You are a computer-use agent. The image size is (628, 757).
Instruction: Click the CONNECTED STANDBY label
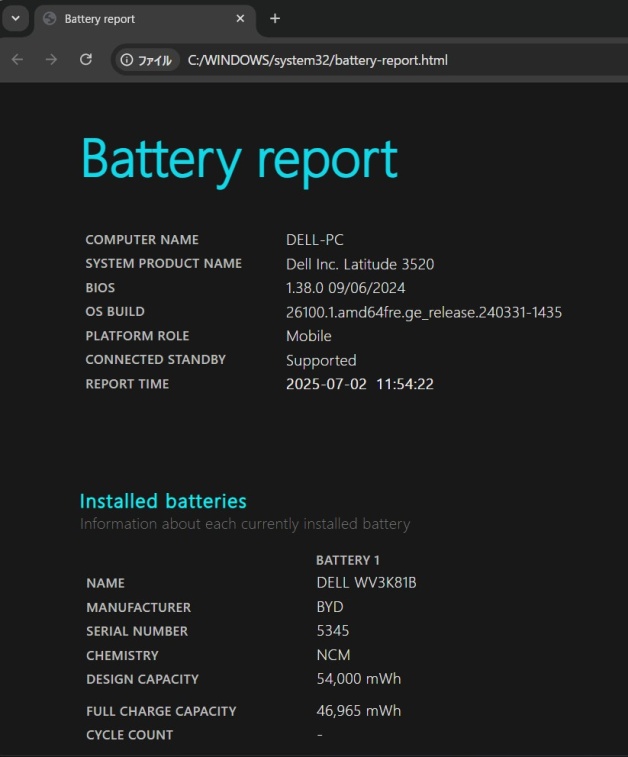(155, 360)
